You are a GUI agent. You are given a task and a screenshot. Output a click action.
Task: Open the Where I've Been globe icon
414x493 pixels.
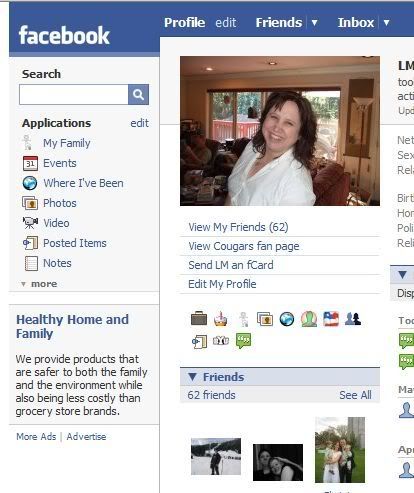[x=30, y=183]
